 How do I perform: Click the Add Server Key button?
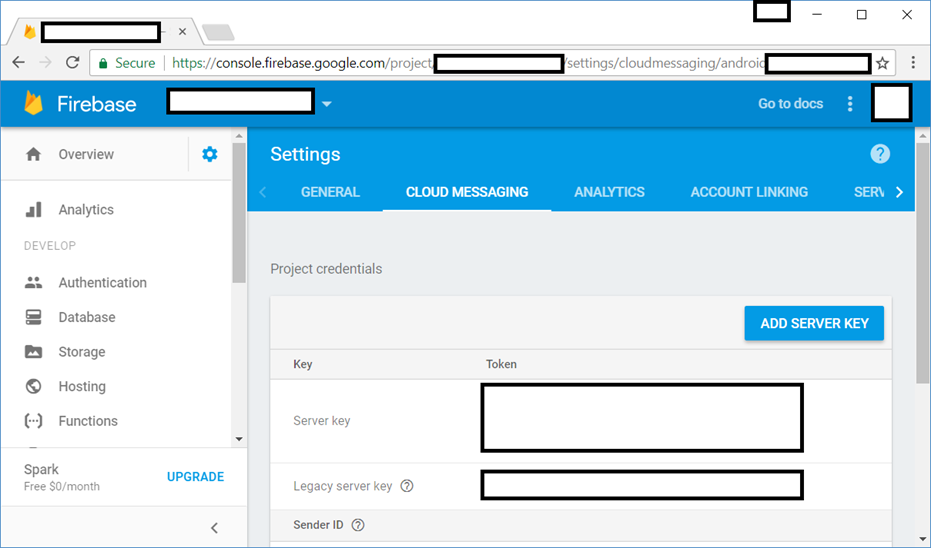(814, 323)
